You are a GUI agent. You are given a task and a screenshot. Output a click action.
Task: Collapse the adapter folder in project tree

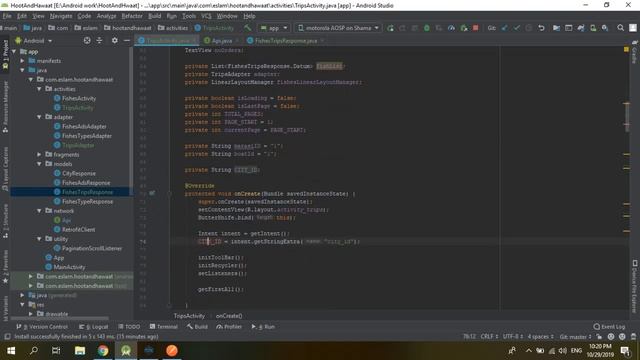(x=39, y=117)
